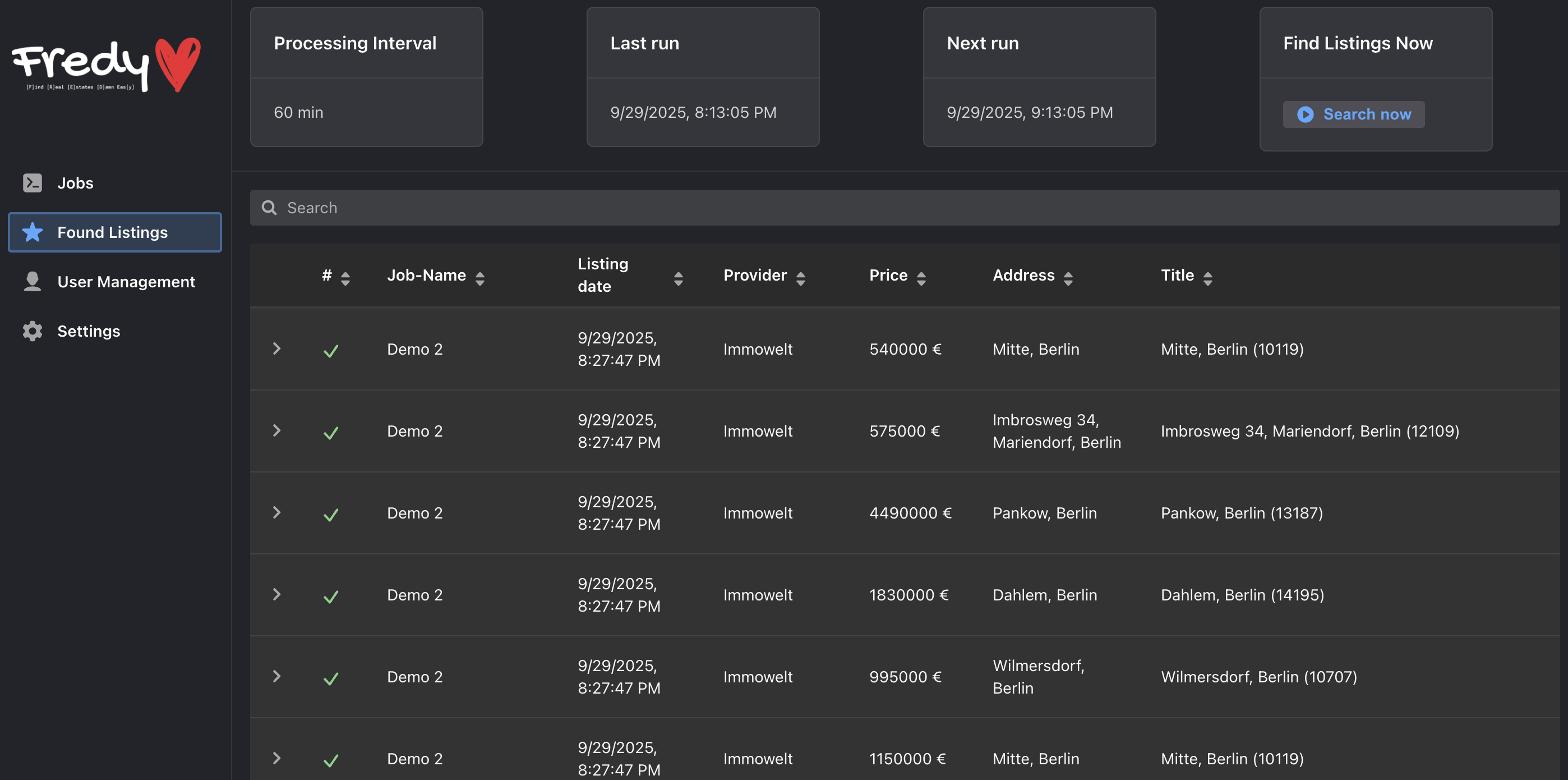Viewport: 1568px width, 780px height.
Task: Click the magnifier icon in the search bar
Action: tap(269, 208)
